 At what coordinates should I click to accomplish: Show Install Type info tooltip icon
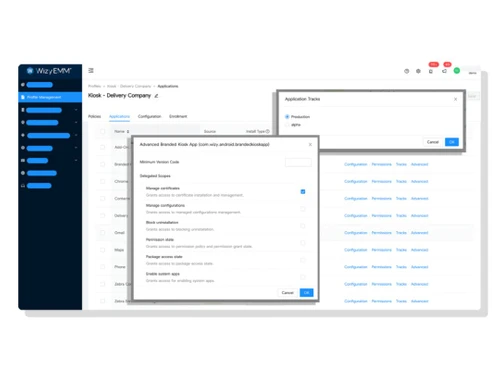pyautogui.click(x=267, y=131)
